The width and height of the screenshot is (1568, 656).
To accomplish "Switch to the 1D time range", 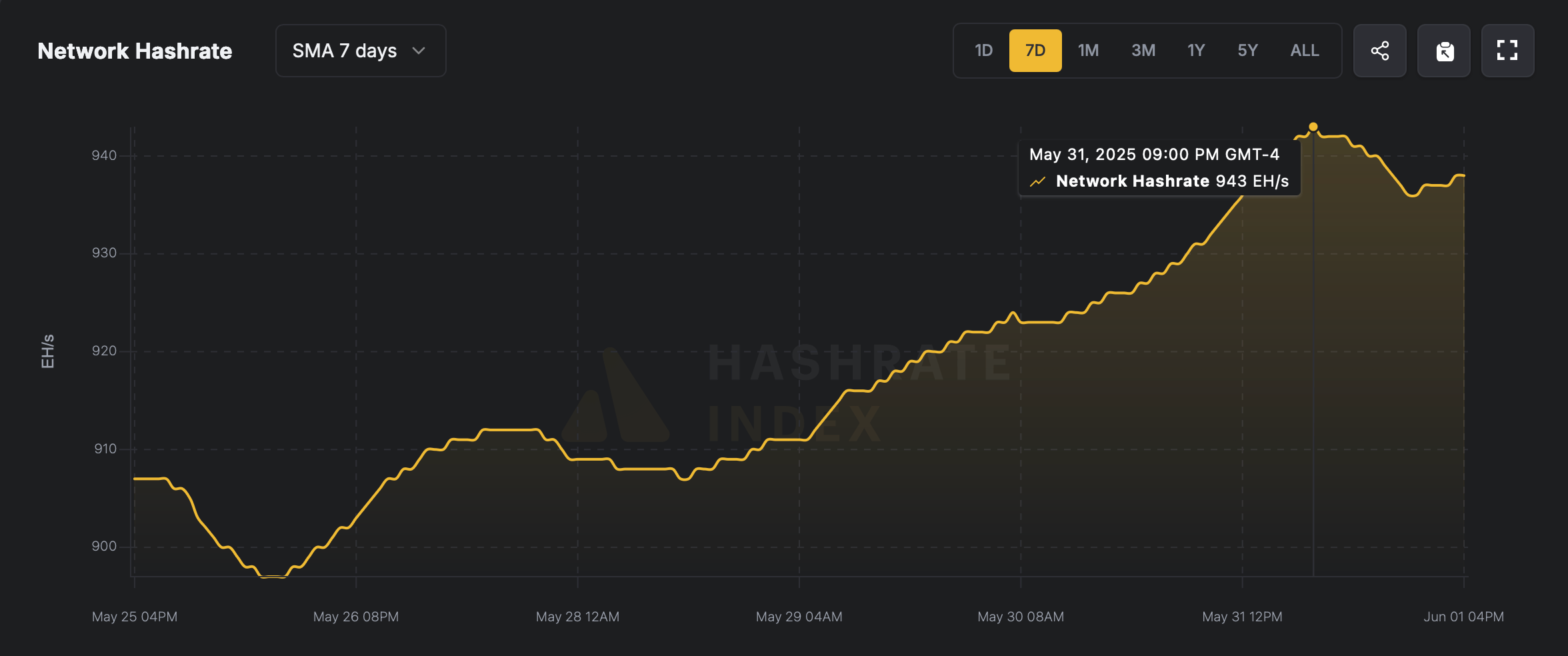I will click(983, 51).
